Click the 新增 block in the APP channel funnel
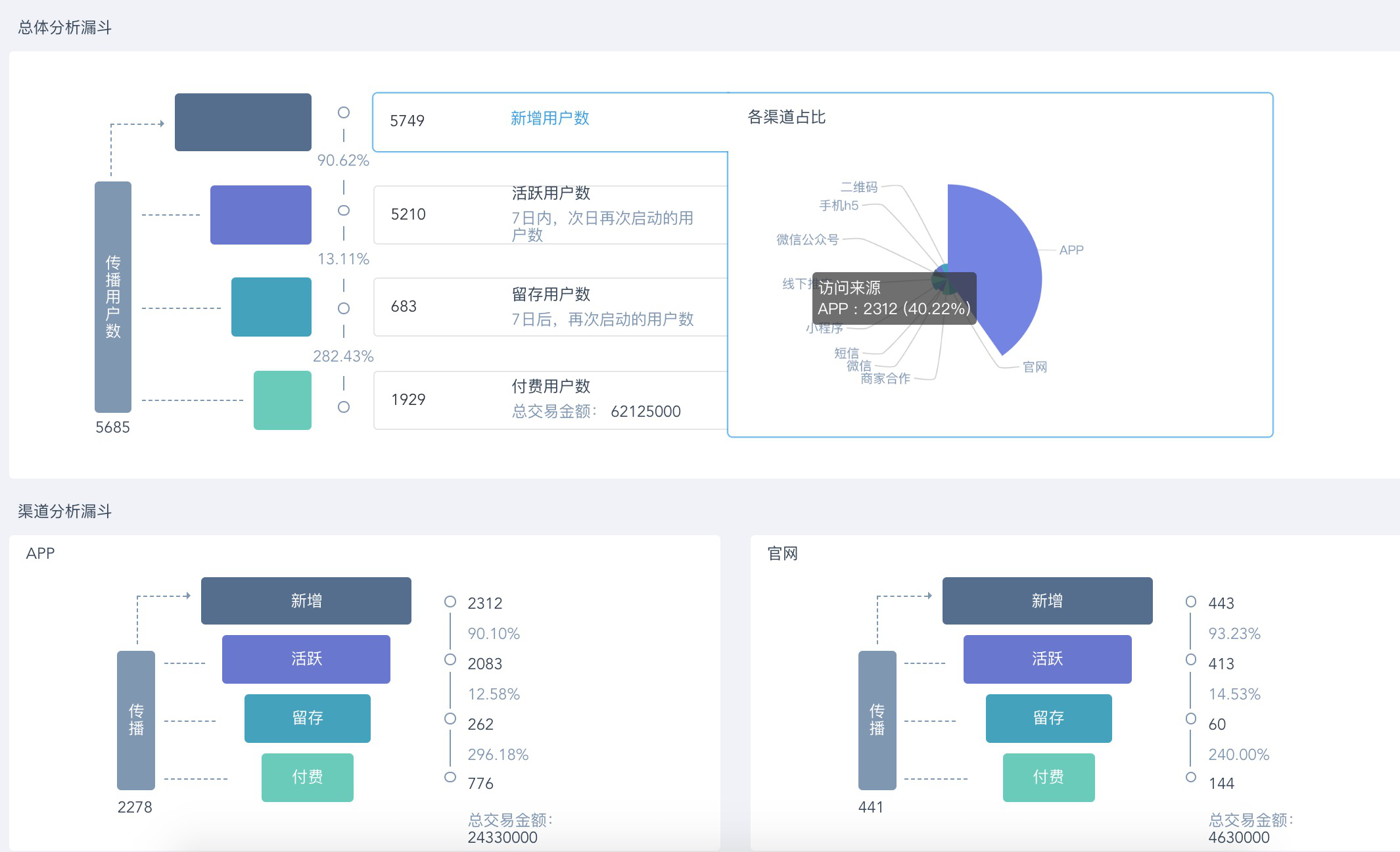This screenshot has height=852, width=1400. (306, 601)
